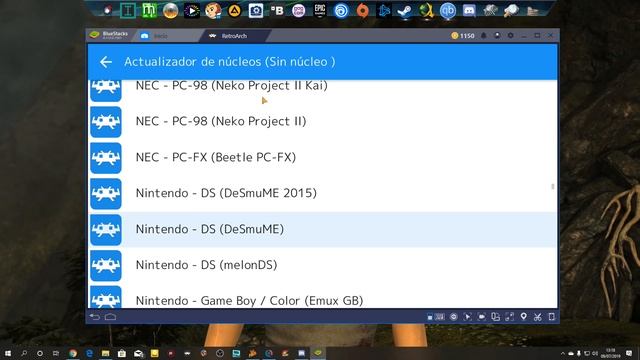Select Nintendo - Game Boy / Color (Emux GB)
The height and width of the screenshot is (360, 640).
click(322, 297)
